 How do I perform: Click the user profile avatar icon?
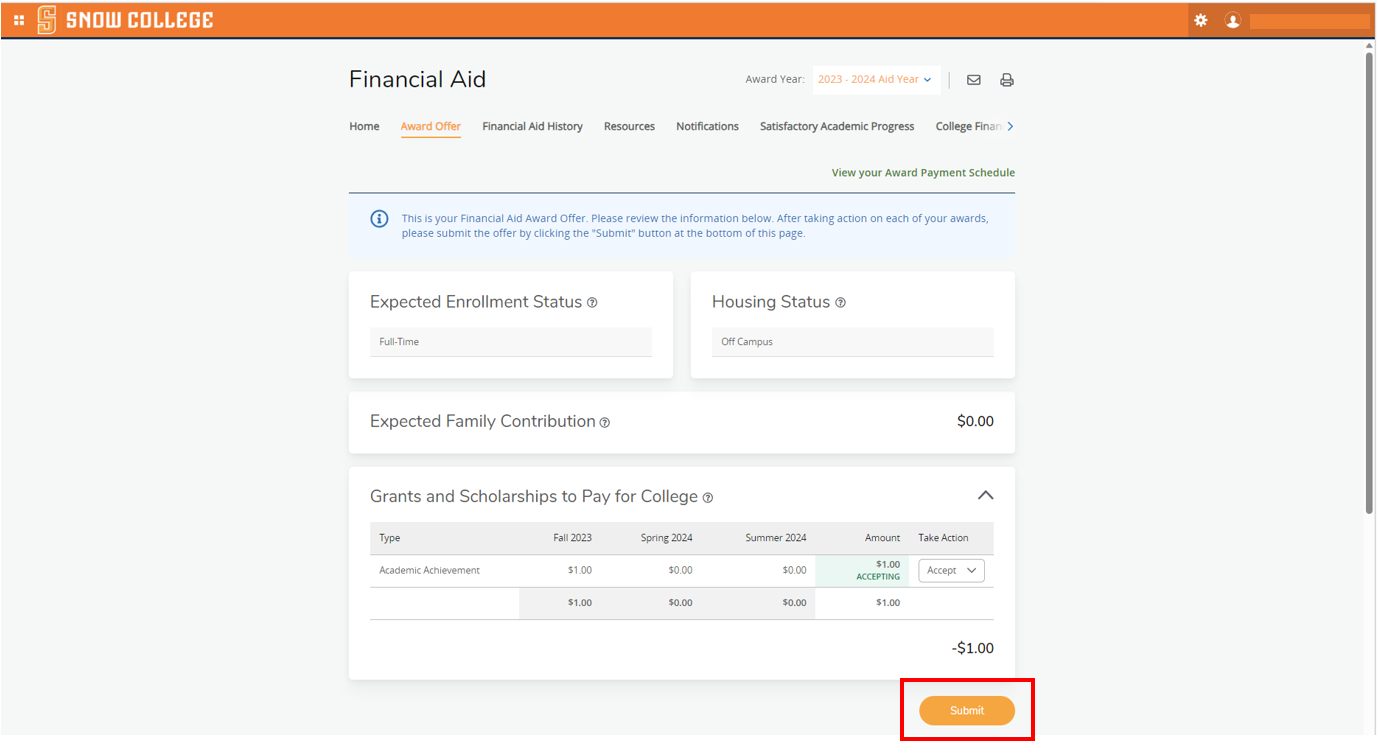click(x=1233, y=20)
